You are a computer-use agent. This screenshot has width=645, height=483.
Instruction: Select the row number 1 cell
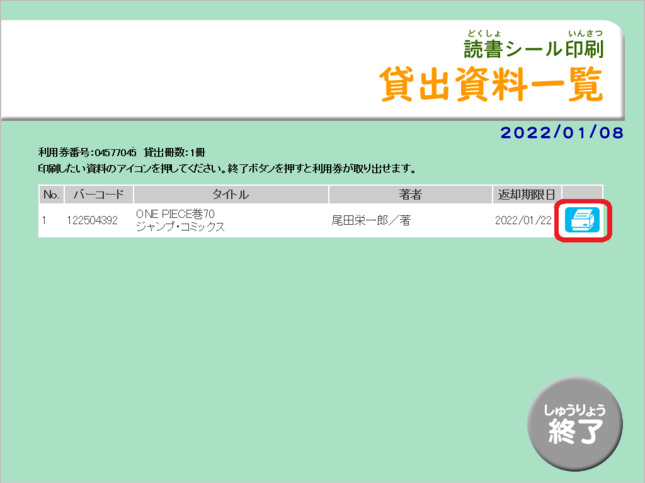coord(51,221)
